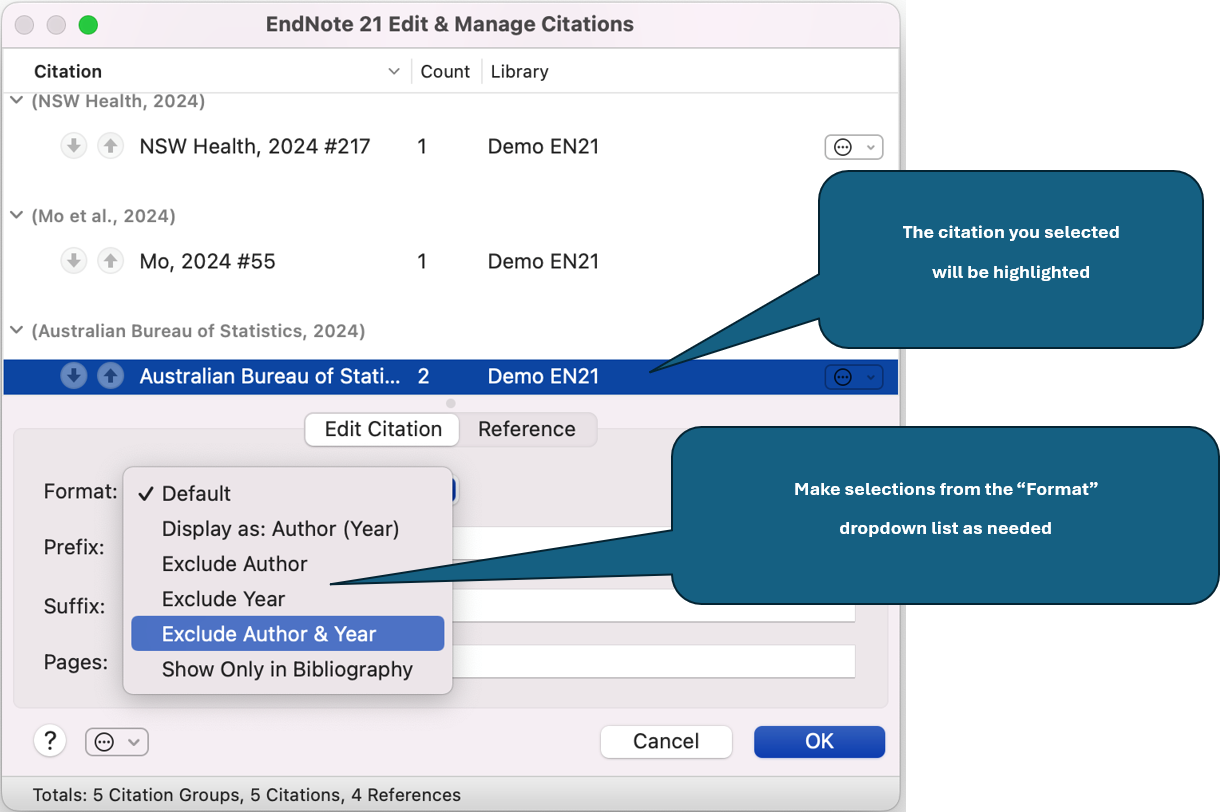Dismiss the dialog with Cancel
Screen dimensions: 1230x812
pyautogui.click(x=666, y=741)
